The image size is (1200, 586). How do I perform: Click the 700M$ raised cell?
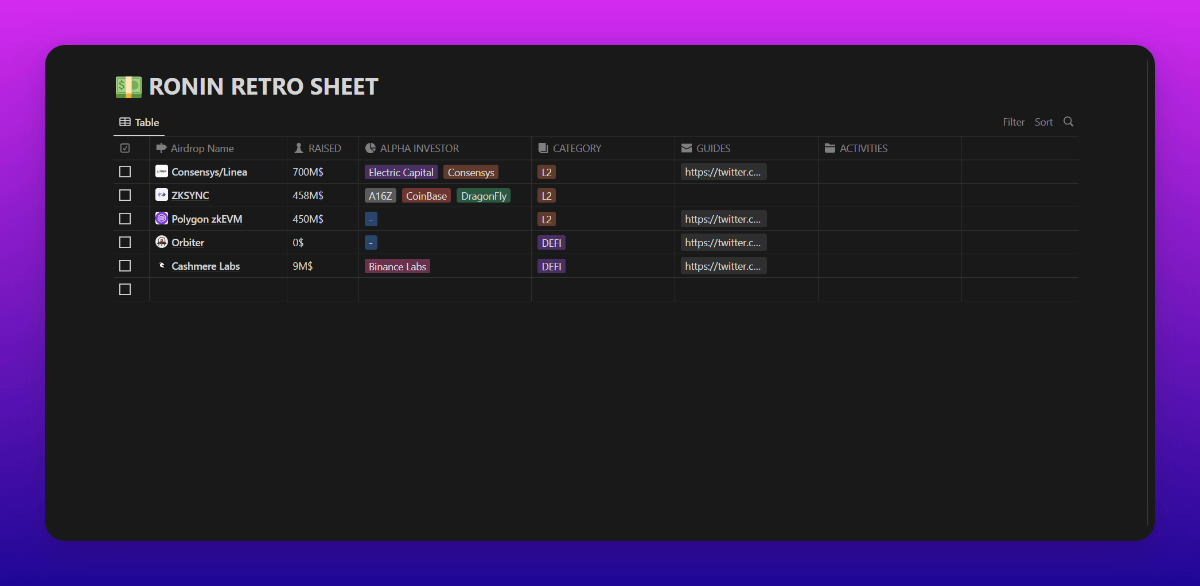pyautogui.click(x=323, y=172)
